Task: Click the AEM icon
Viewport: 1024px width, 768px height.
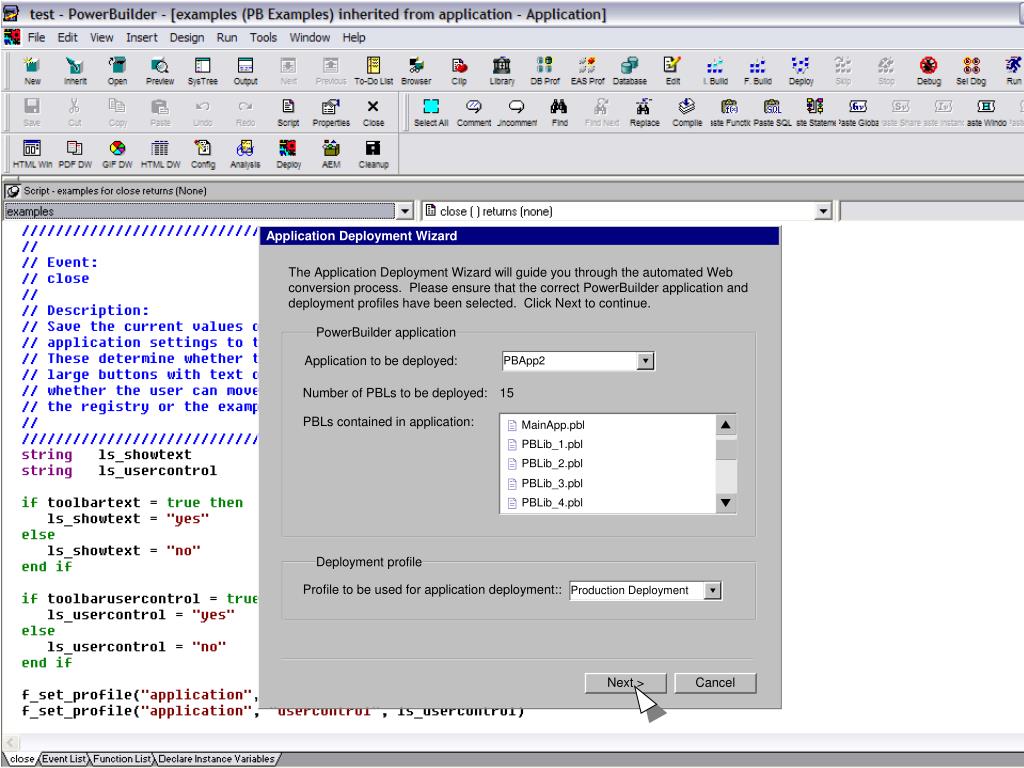Action: [331, 155]
